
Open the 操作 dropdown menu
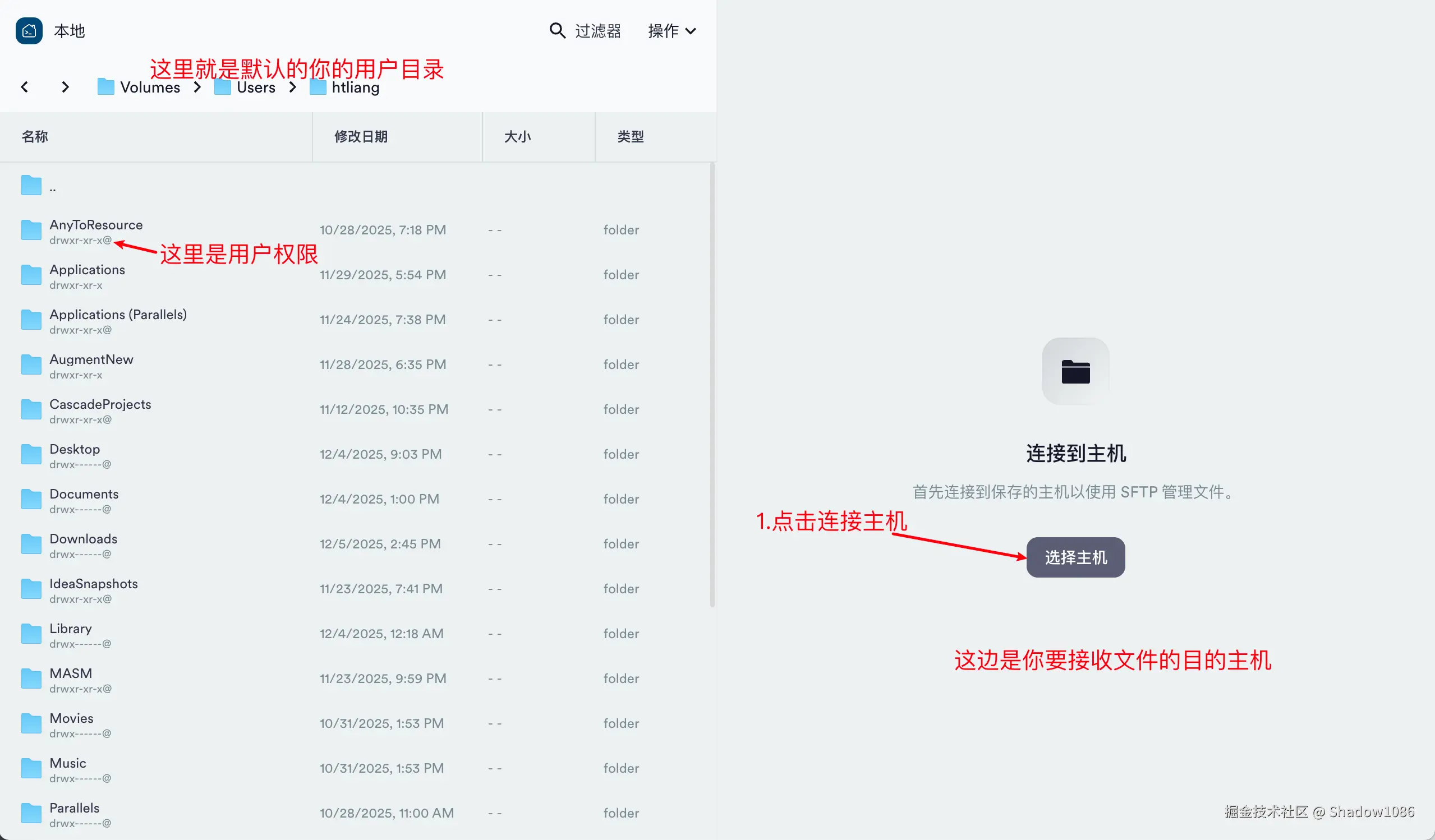(672, 31)
